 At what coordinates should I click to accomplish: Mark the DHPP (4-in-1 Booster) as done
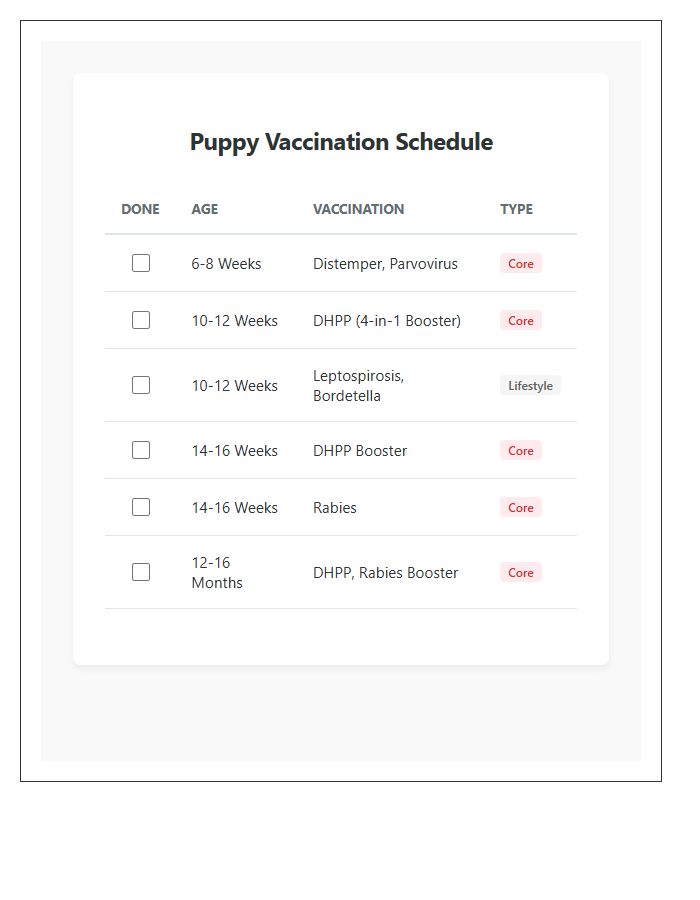coord(140,320)
